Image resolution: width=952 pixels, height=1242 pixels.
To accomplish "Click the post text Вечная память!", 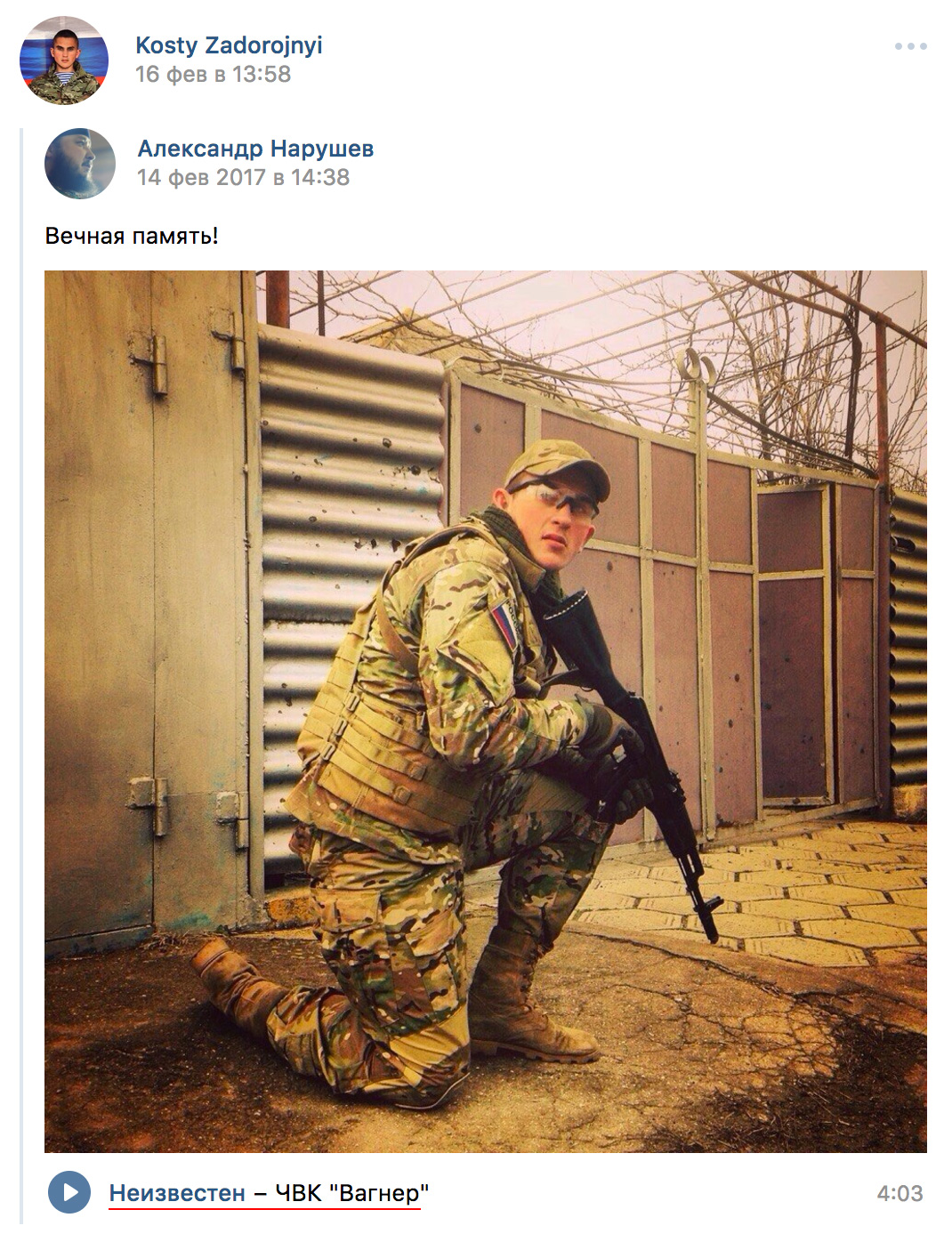I will [x=132, y=236].
